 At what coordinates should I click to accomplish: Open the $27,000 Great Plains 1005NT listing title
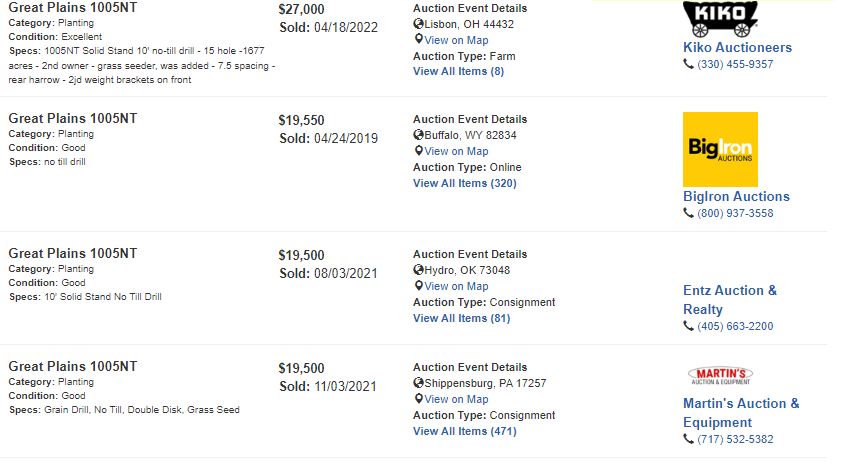click(73, 8)
